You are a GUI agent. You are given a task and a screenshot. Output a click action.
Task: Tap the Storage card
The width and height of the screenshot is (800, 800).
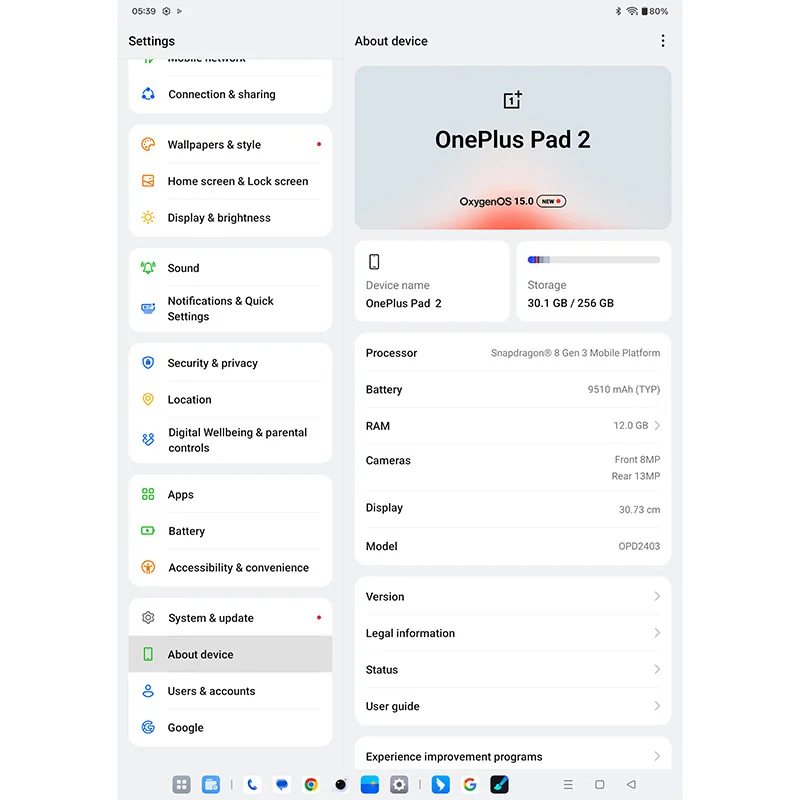point(593,281)
